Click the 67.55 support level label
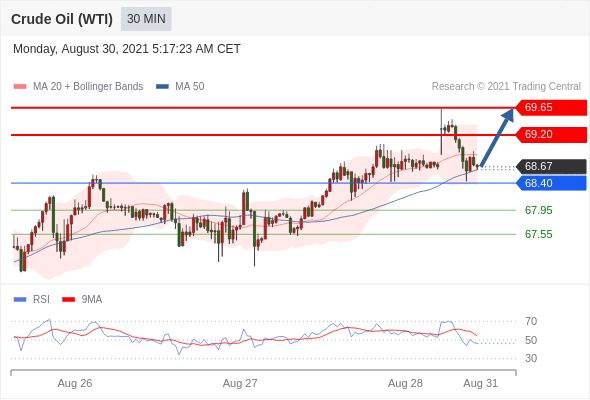Screen dimensions: 590x400 click(538, 234)
